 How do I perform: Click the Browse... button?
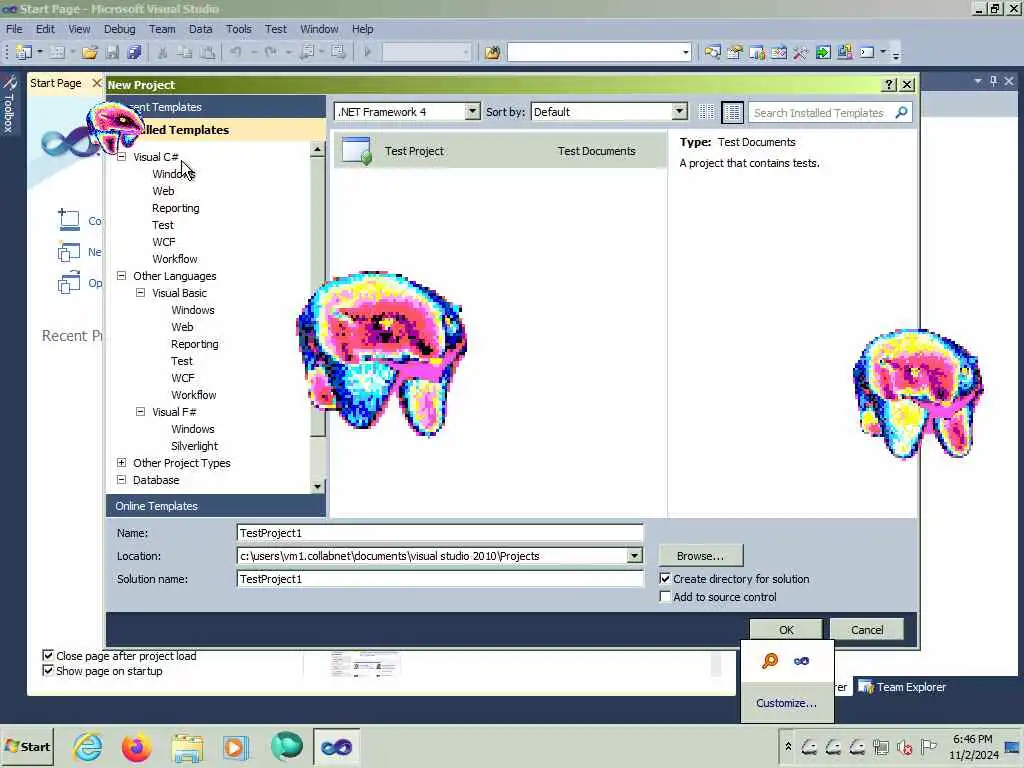point(700,556)
